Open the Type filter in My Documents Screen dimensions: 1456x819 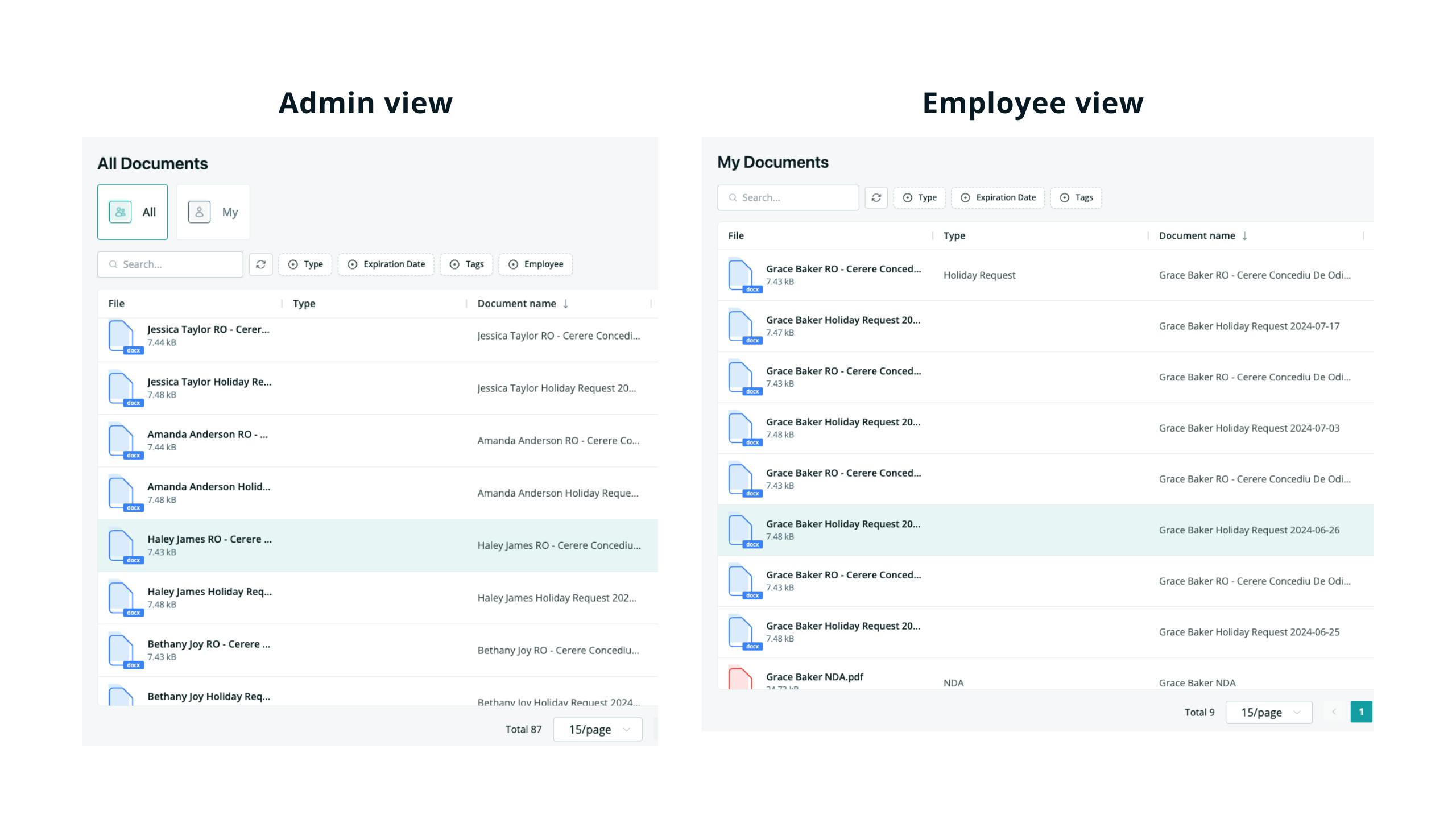pos(919,197)
